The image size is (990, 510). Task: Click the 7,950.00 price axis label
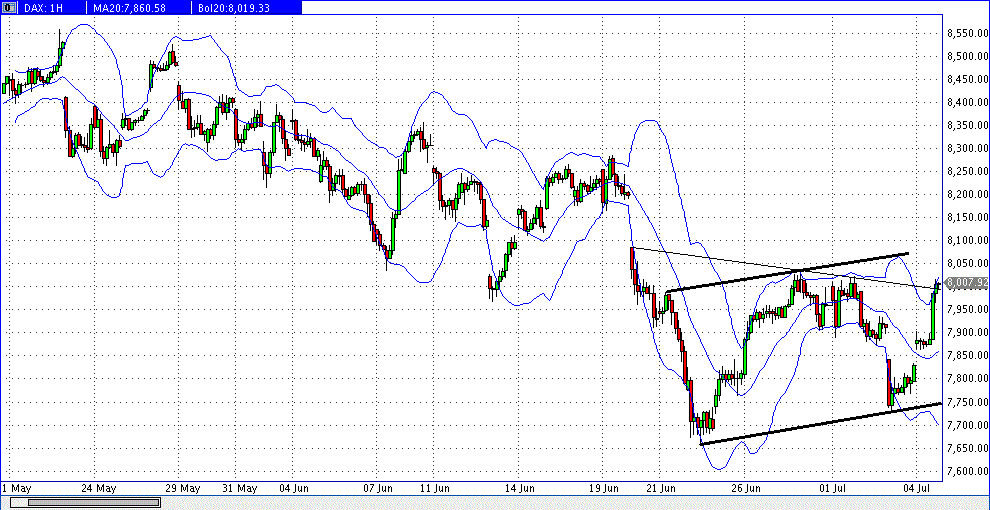[968, 309]
